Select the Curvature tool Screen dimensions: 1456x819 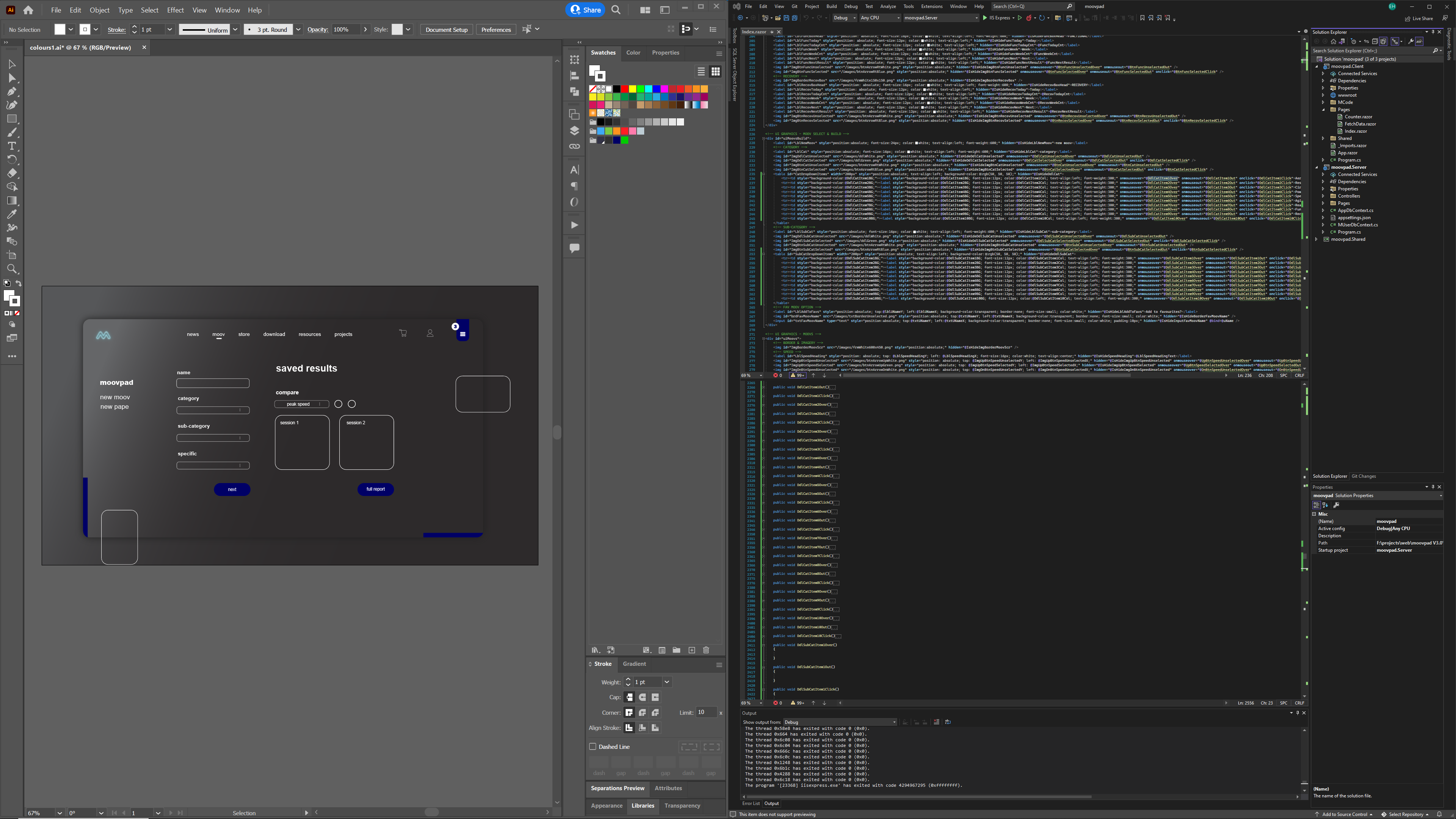tap(12, 105)
